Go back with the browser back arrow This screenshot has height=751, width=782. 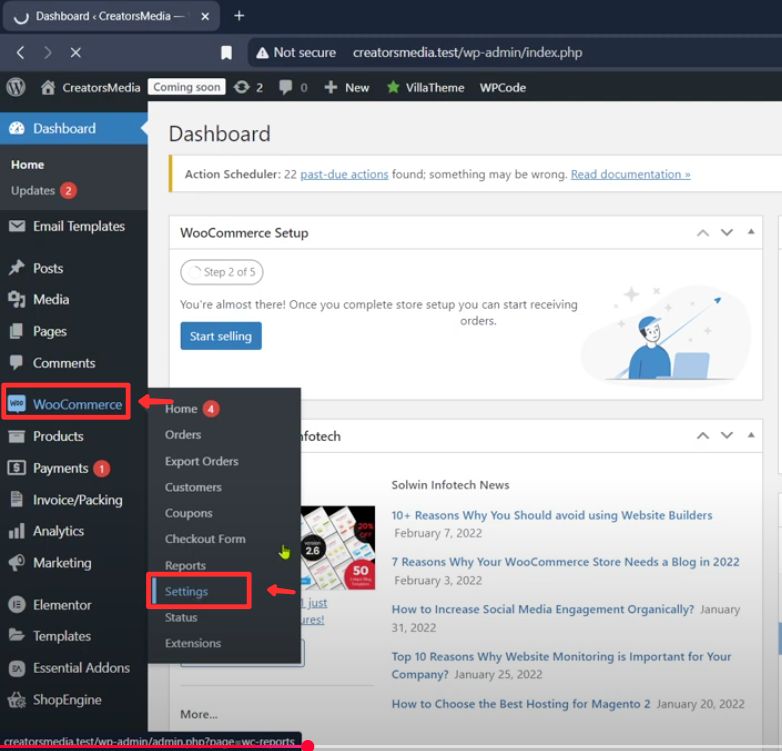[x=20, y=52]
